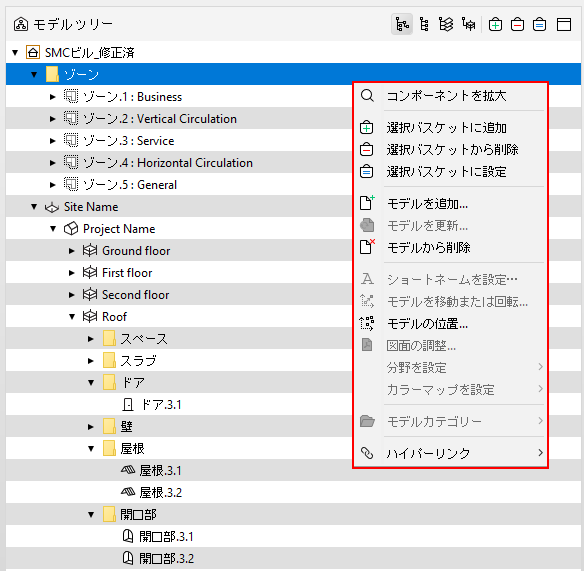Click the zone icon of ゾーン.3 : Service
This screenshot has height=571, width=584.
[x=71, y=140]
